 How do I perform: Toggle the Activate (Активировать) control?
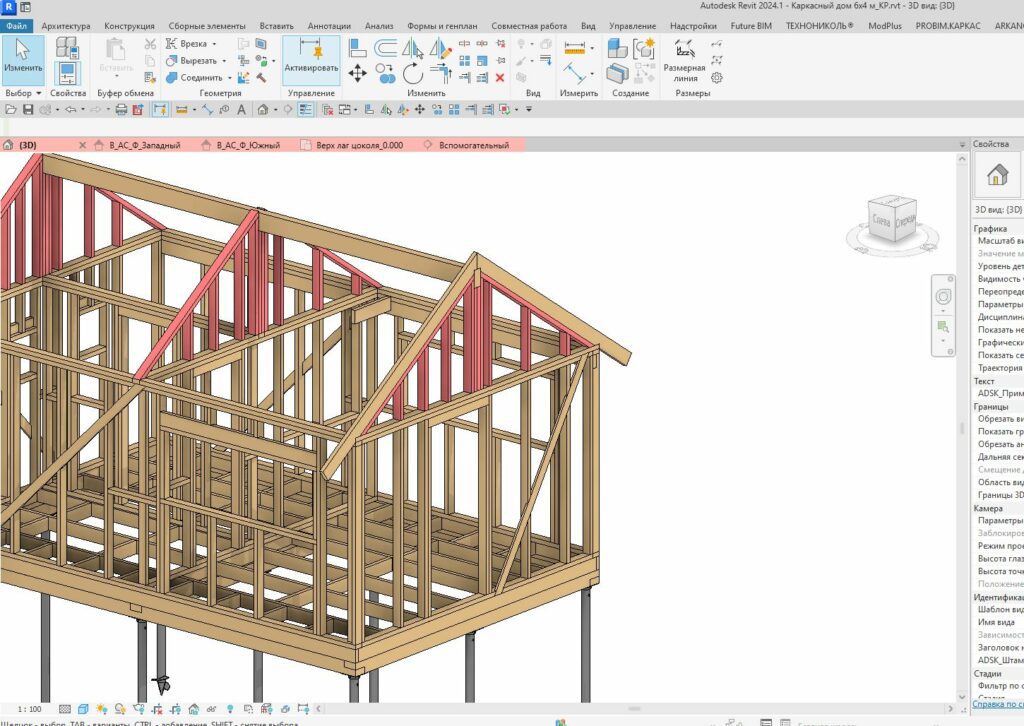tap(311, 59)
